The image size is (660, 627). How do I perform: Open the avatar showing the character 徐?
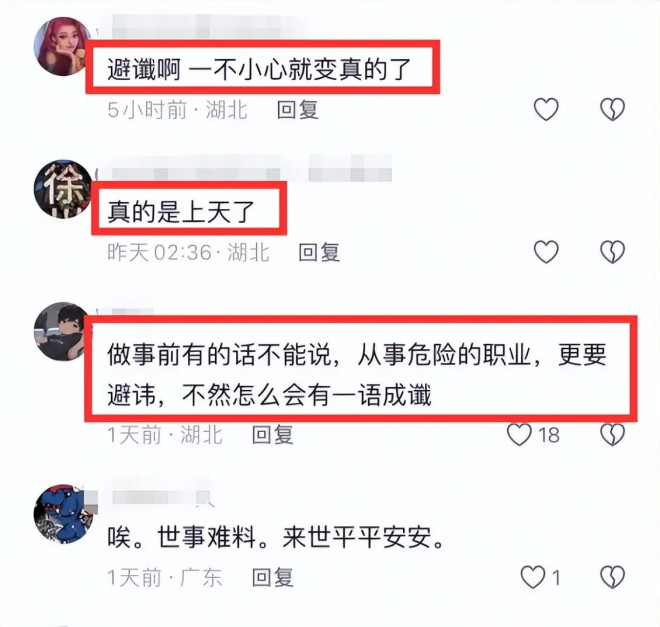coord(62,189)
